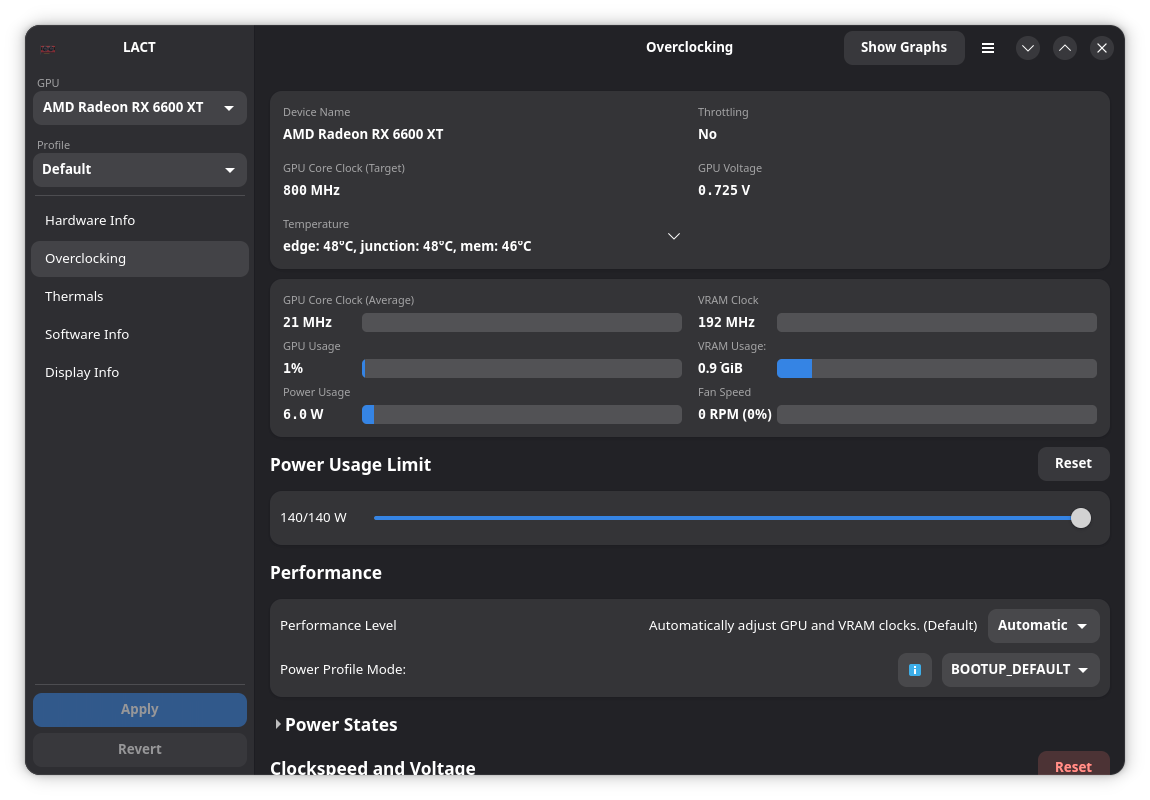Click the '0 RPM (0%)' fan speed value
The image size is (1150, 800).
pyautogui.click(x=734, y=414)
